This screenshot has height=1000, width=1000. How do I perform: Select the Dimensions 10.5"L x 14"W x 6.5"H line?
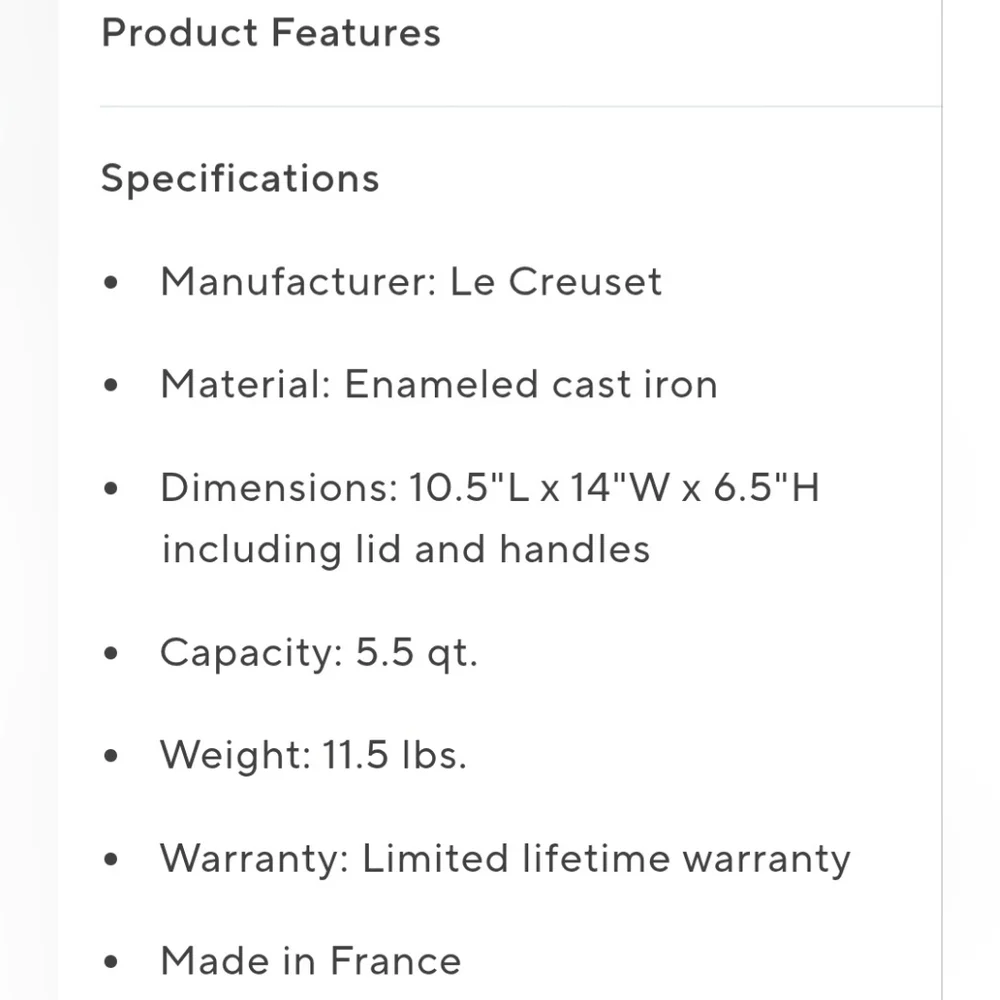tap(490, 488)
